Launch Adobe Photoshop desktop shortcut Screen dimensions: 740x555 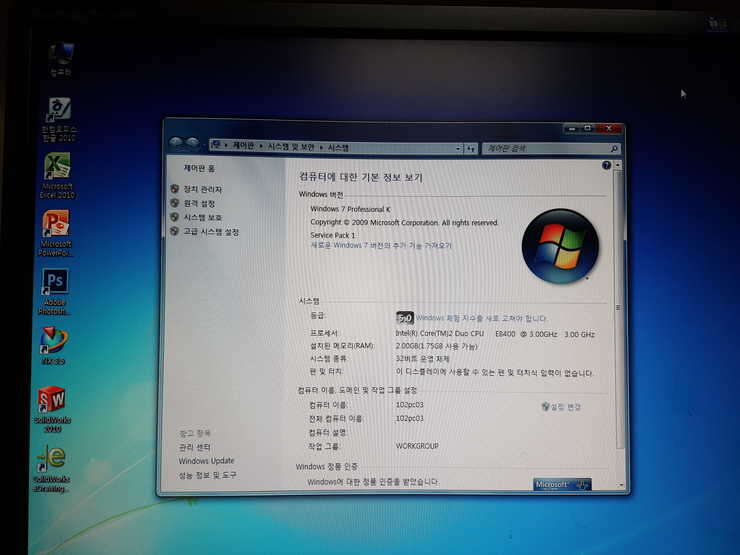55,291
